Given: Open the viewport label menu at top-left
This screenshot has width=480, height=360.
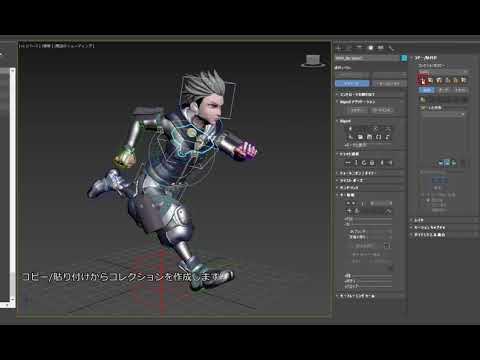Looking at the screenshot, I should point(56,45).
